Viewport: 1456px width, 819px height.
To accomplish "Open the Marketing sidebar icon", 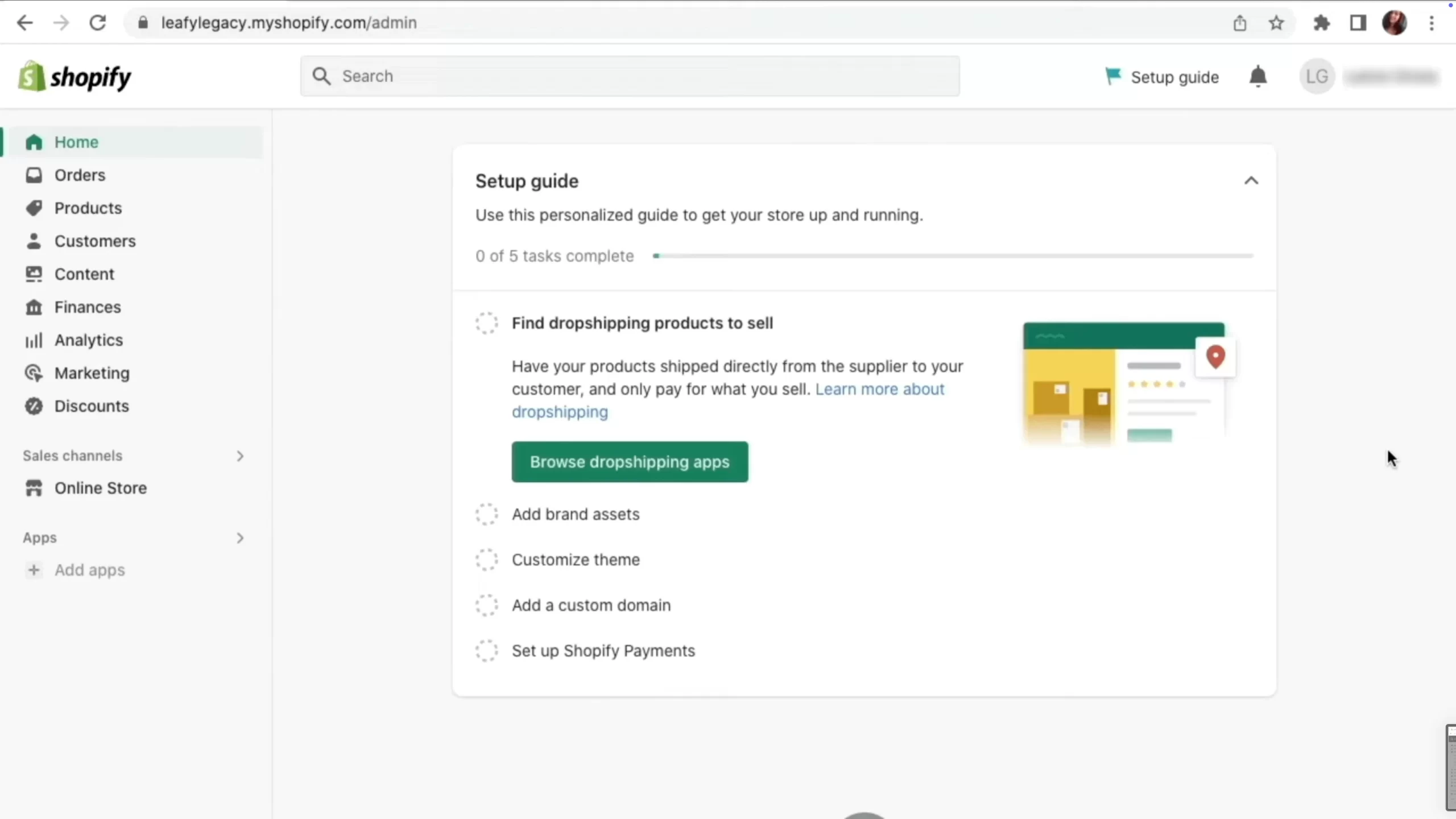I will pyautogui.click(x=33, y=372).
